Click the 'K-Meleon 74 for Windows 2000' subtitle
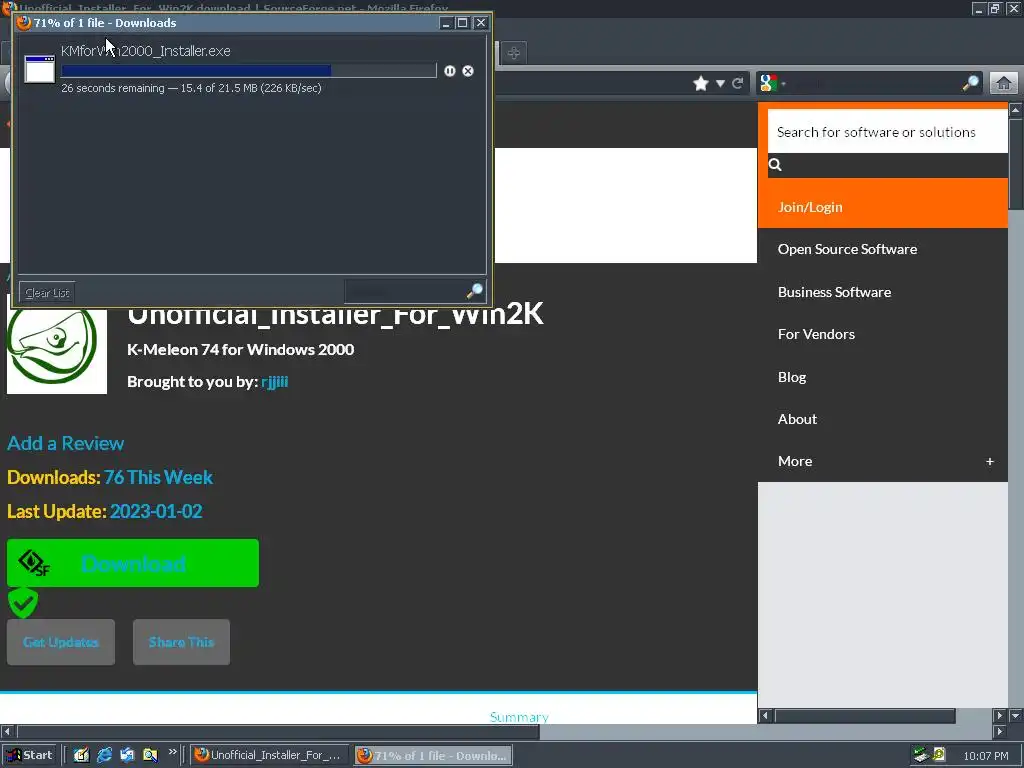The image size is (1024, 768). coord(240,350)
